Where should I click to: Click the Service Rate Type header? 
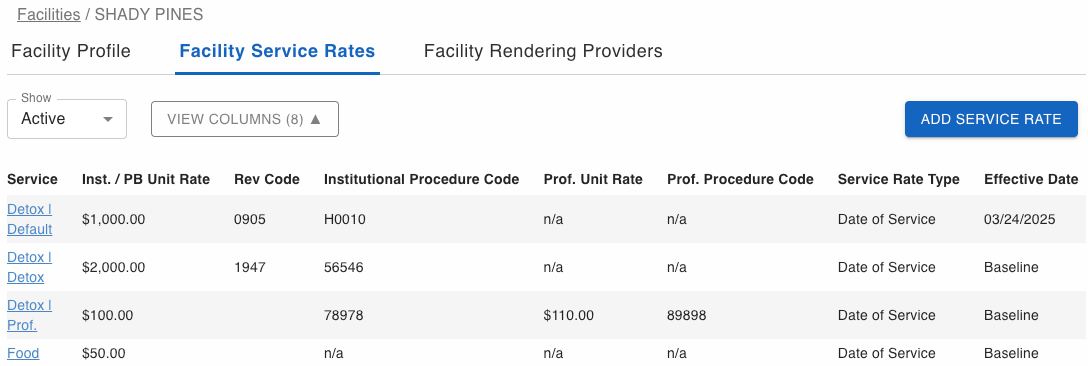tap(899, 179)
